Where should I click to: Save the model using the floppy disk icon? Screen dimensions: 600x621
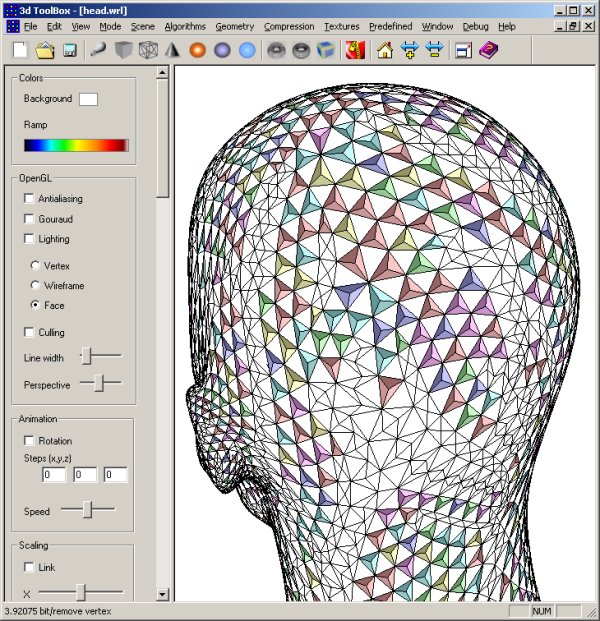click(x=70, y=49)
